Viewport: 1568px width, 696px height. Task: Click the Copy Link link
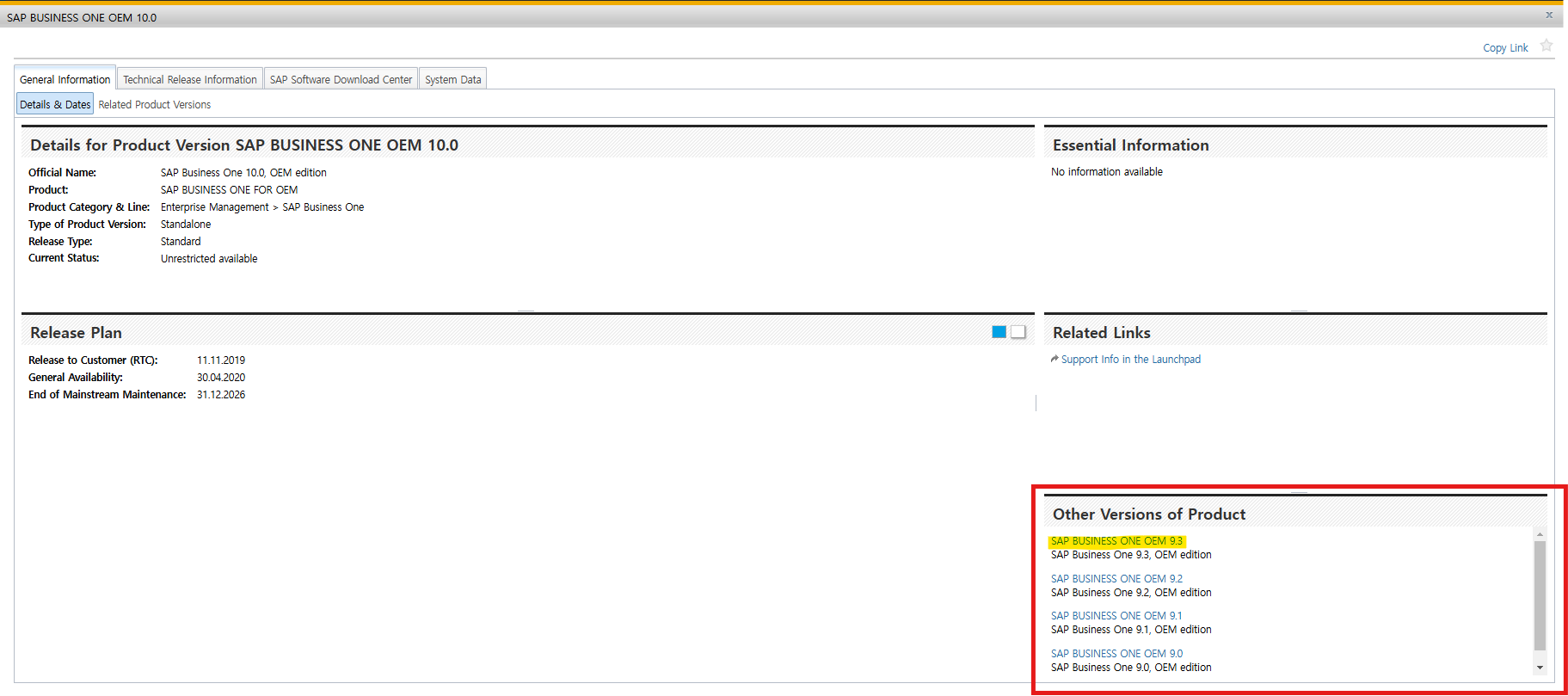click(x=1505, y=48)
